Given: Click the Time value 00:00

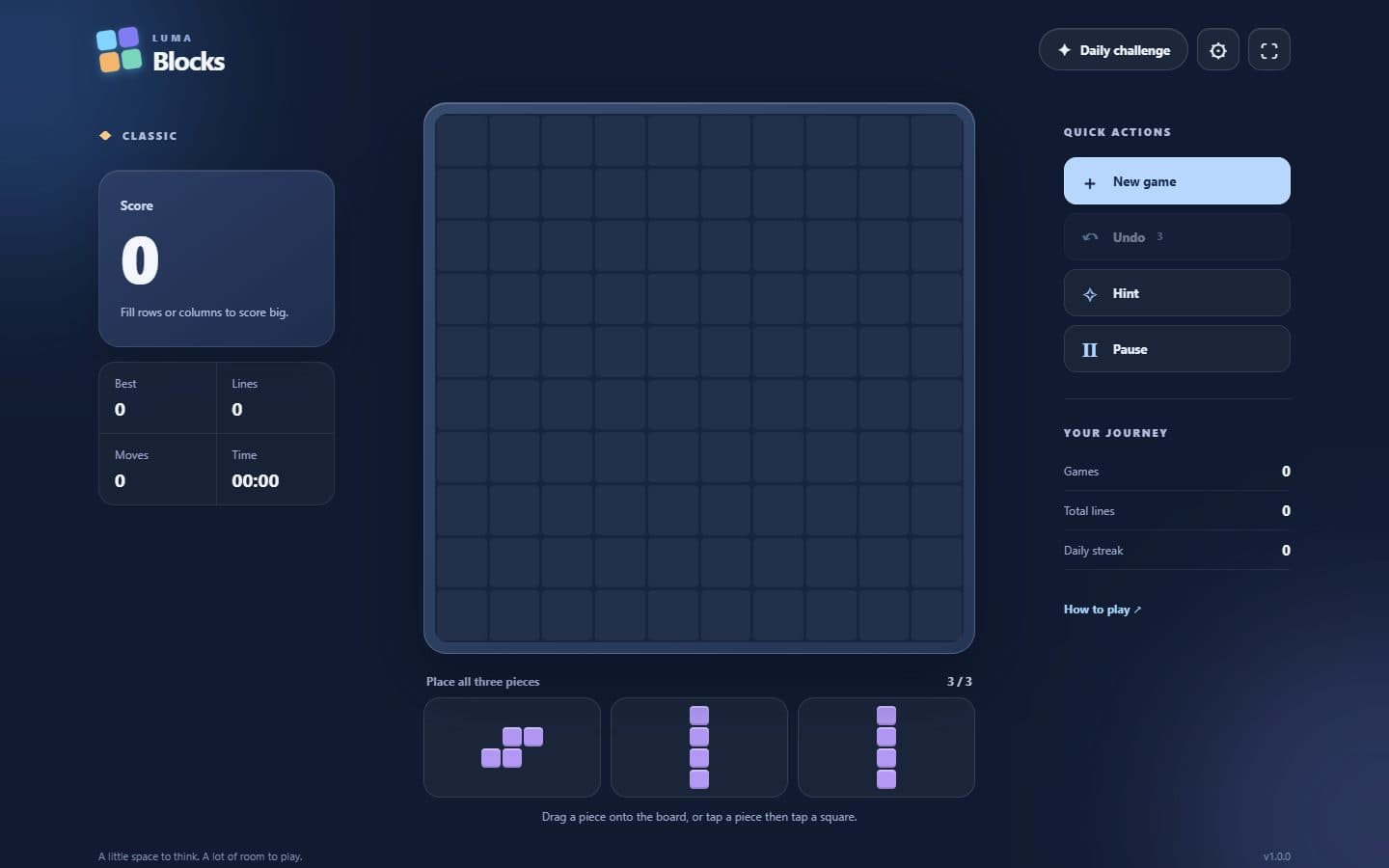Looking at the screenshot, I should click(x=256, y=480).
